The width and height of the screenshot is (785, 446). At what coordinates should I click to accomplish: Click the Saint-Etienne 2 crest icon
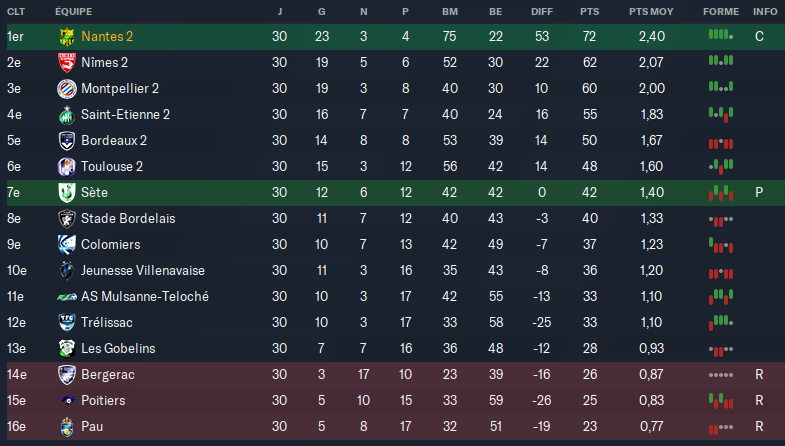tap(66, 114)
